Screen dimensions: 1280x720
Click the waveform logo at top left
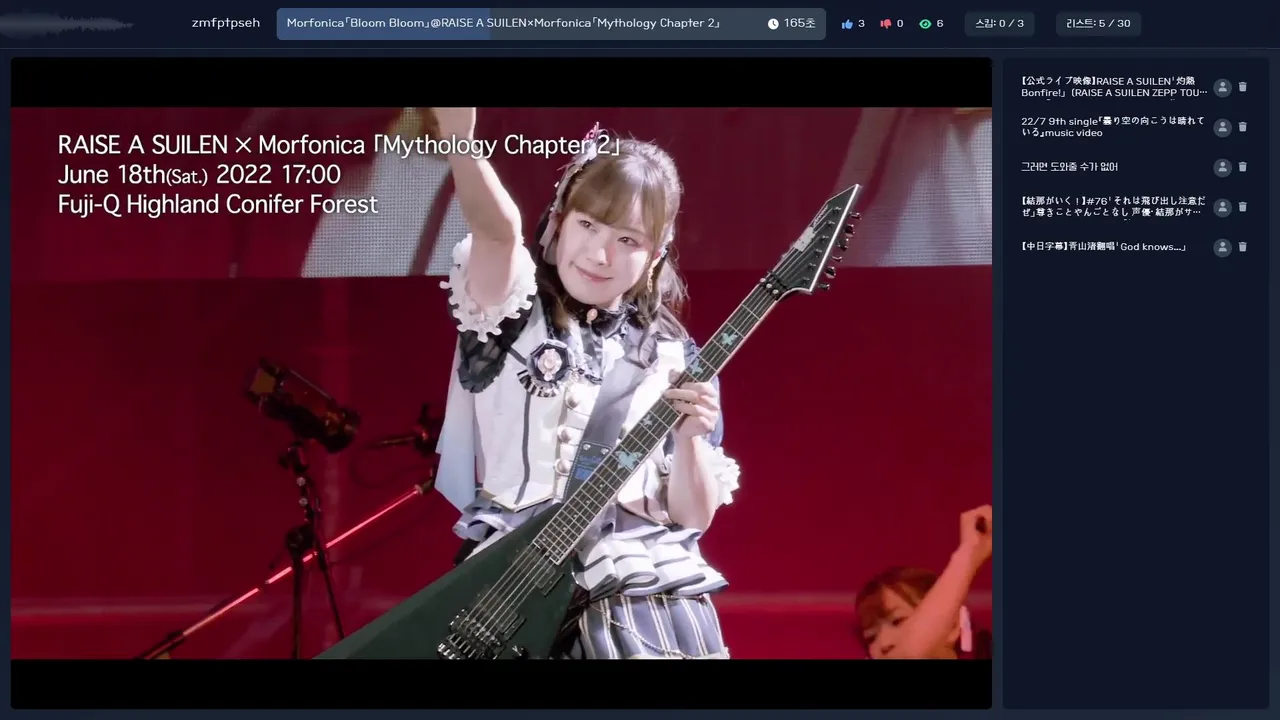[x=68, y=23]
